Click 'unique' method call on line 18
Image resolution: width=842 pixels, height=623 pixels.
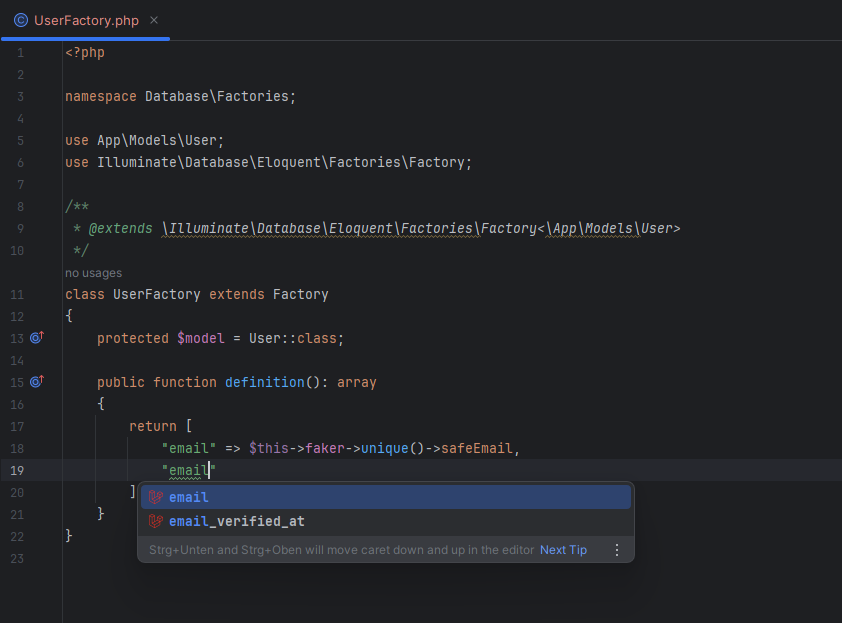click(385, 448)
